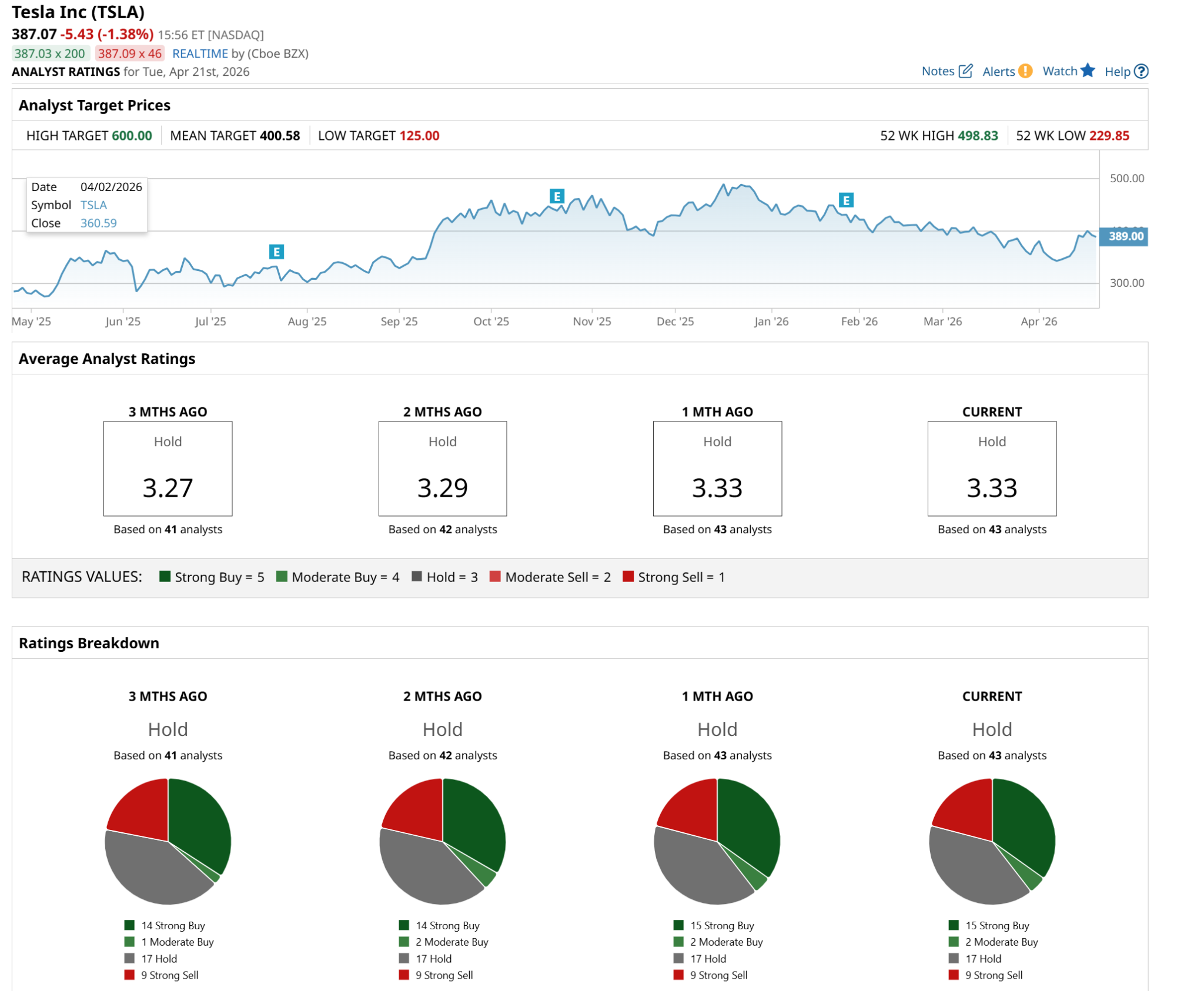Viewport: 1204px width, 991px height.
Task: Click the 387.09 x 46 ask badge
Action: [129, 53]
